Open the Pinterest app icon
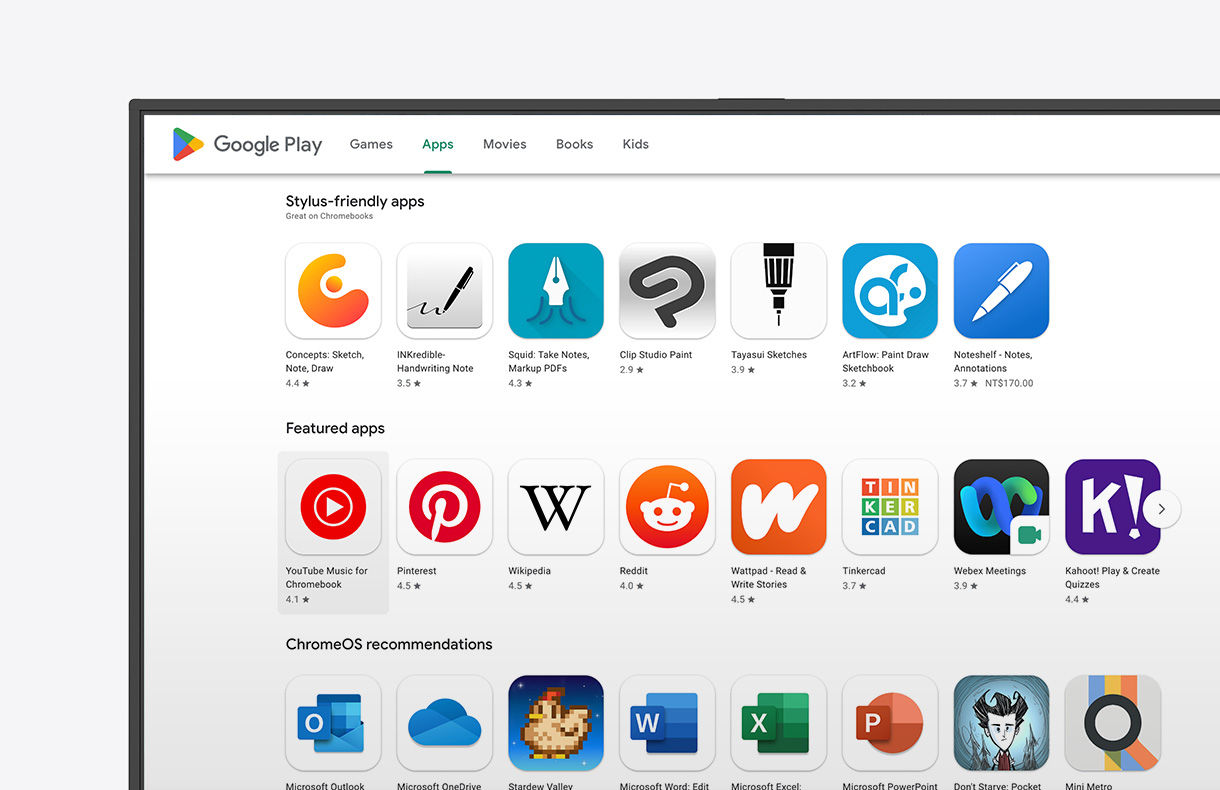 point(444,507)
